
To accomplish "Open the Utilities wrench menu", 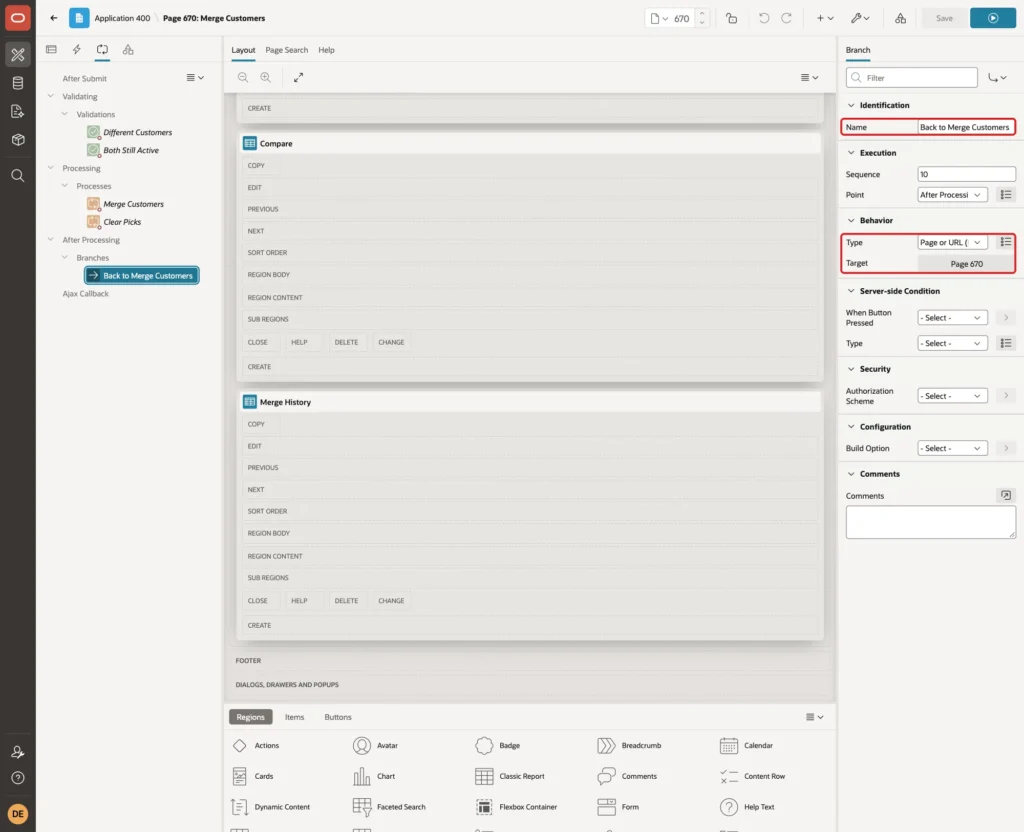I will pos(859,18).
